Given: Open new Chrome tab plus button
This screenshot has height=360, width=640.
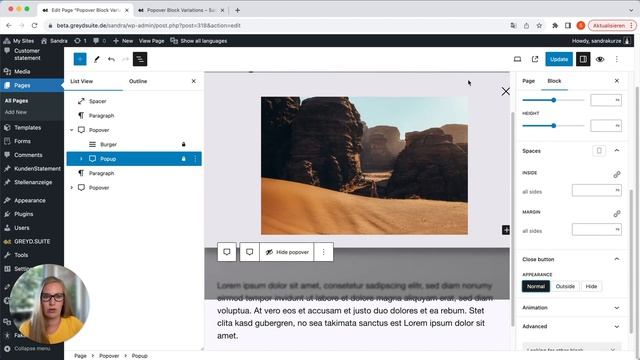Looking at the screenshot, I should coord(238,10).
